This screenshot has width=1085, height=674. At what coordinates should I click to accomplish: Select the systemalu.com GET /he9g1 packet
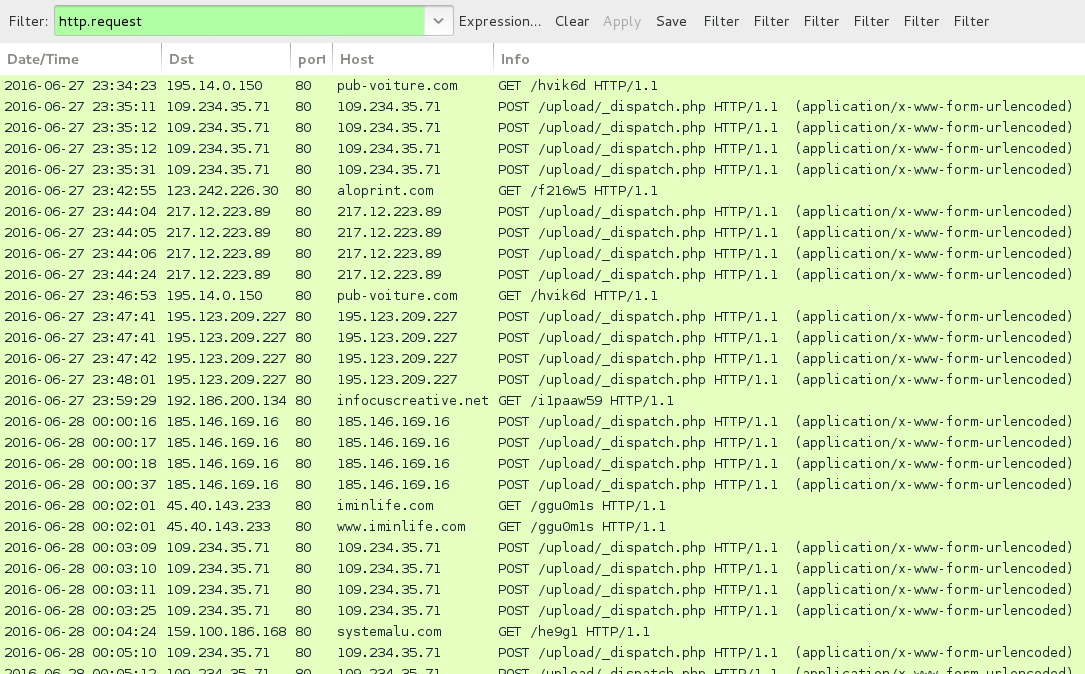point(540,631)
